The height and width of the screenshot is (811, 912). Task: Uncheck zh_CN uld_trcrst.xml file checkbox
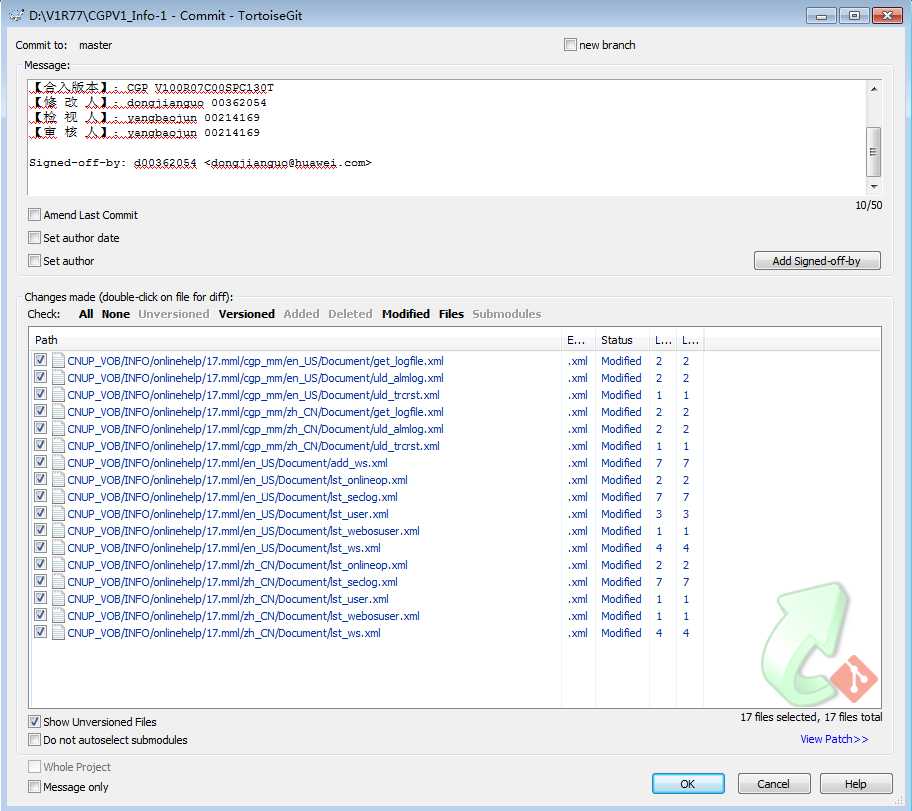tap(40, 445)
